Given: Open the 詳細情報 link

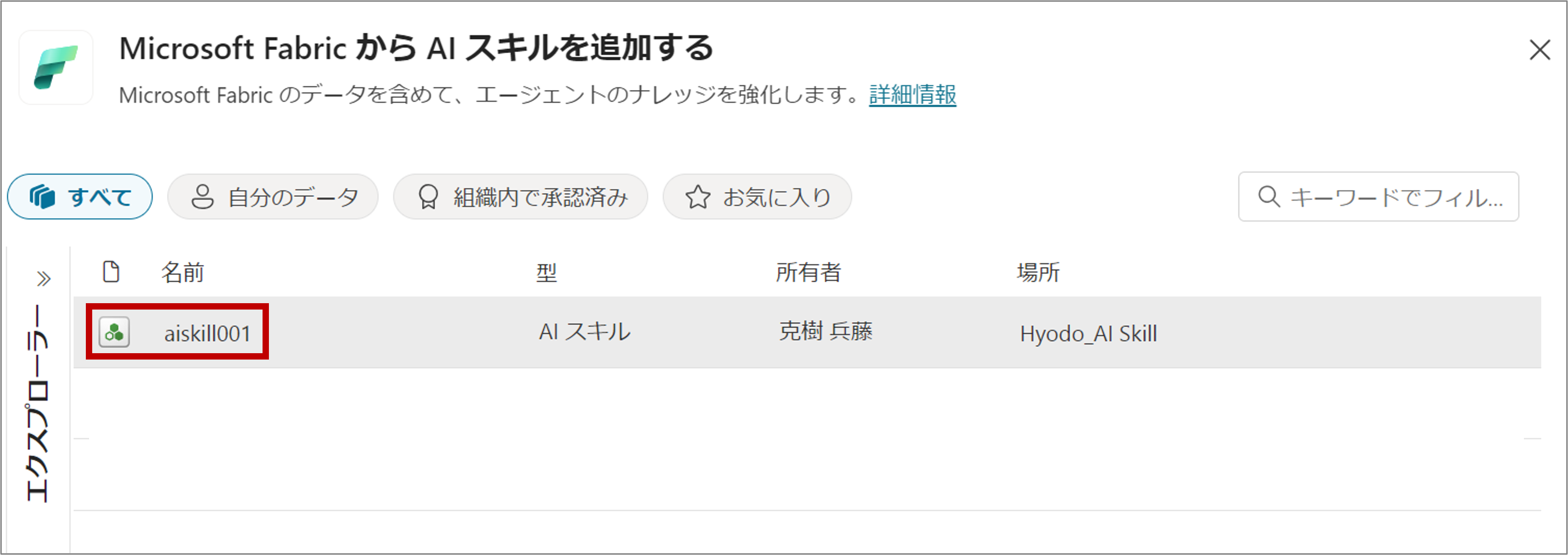Looking at the screenshot, I should 912,95.
